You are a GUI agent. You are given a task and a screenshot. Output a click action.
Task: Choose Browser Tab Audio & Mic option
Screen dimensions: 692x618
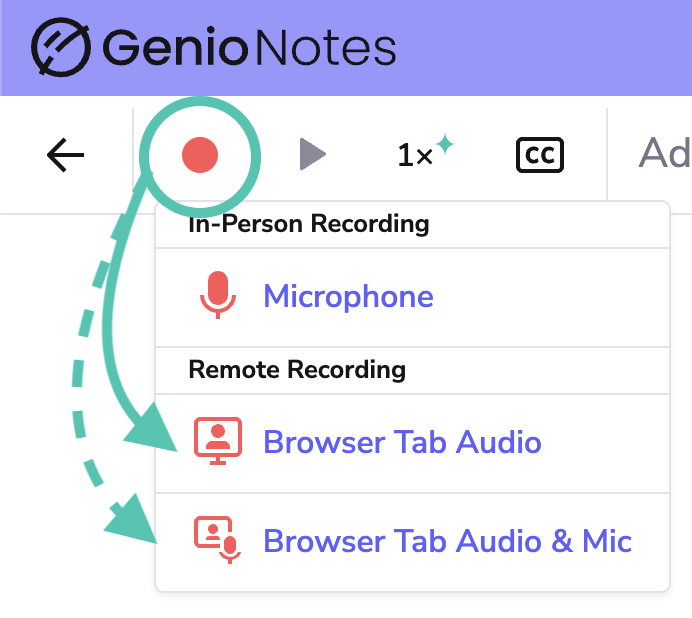pyautogui.click(x=413, y=542)
